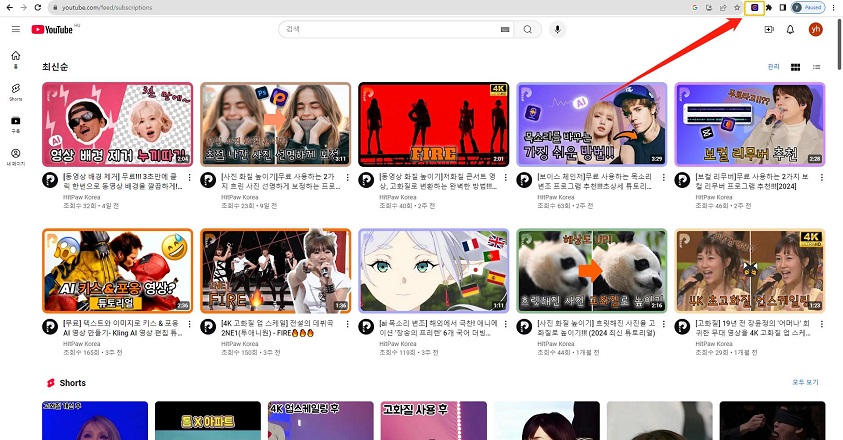Viewport: 843px width, 440px height.
Task: Click the 최신순 section heading
Action: tap(55, 67)
